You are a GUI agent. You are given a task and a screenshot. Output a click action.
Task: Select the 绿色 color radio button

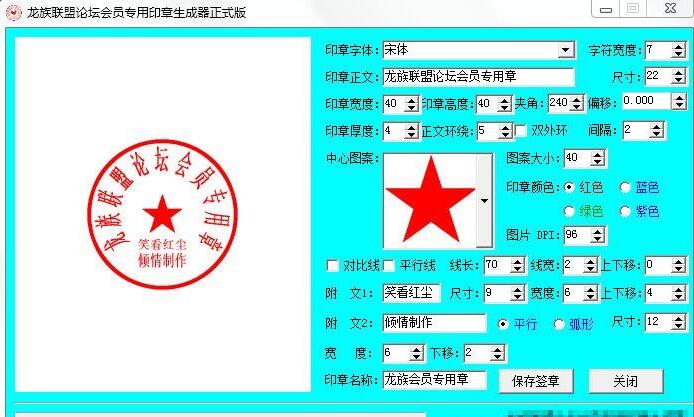pos(569,211)
